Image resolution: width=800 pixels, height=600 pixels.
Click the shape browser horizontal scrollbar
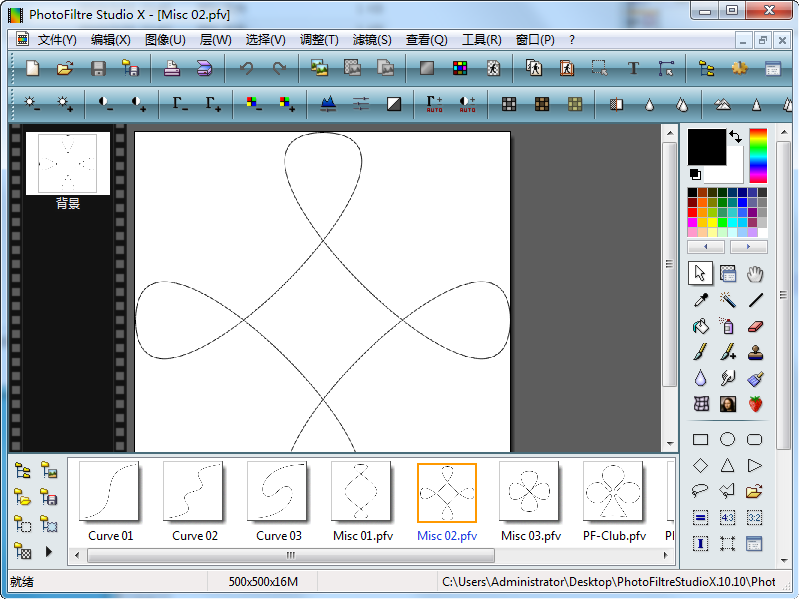[x=290, y=555]
